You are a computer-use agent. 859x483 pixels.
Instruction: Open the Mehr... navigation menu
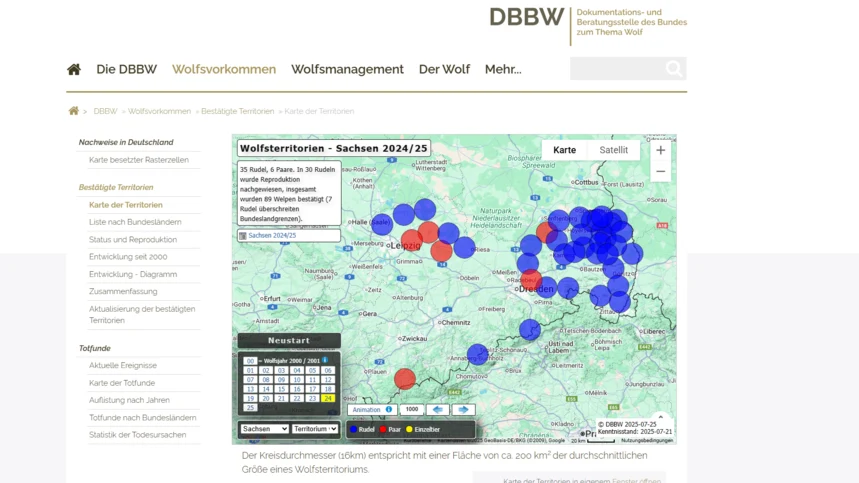pos(503,70)
